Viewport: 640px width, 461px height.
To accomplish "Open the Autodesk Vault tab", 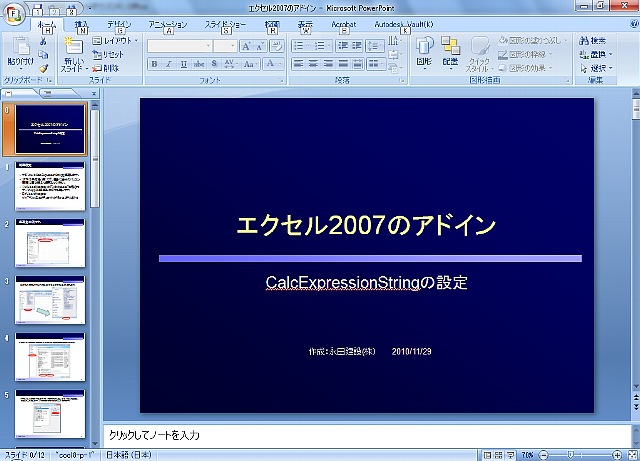I will (x=404, y=24).
